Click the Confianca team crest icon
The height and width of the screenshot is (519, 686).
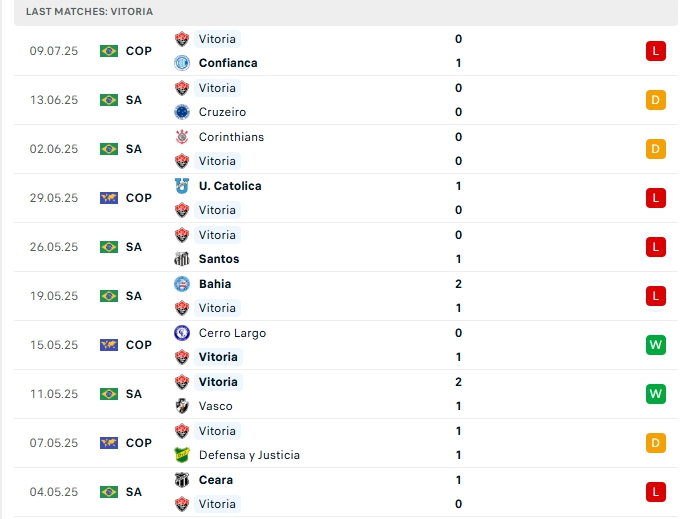coord(182,63)
